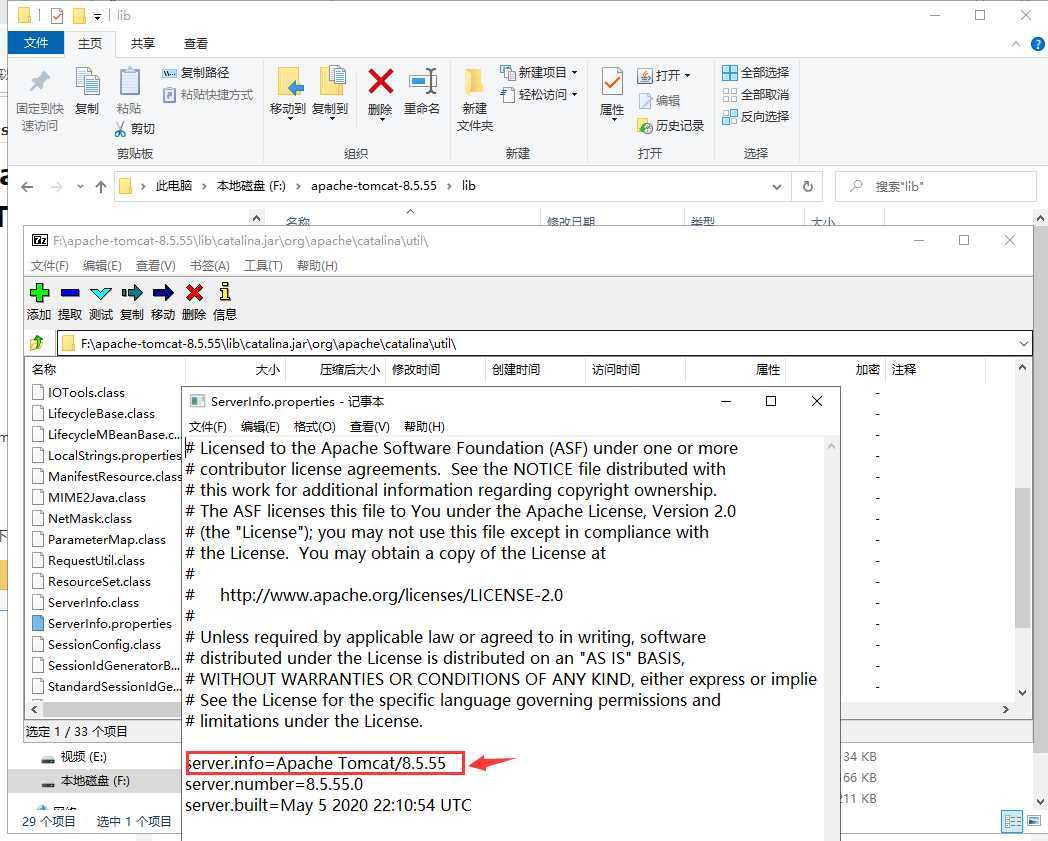Viewport: 1048px width, 841px height.
Task: Open the 7-Zip Tools (工具) menu
Action: coord(263,265)
